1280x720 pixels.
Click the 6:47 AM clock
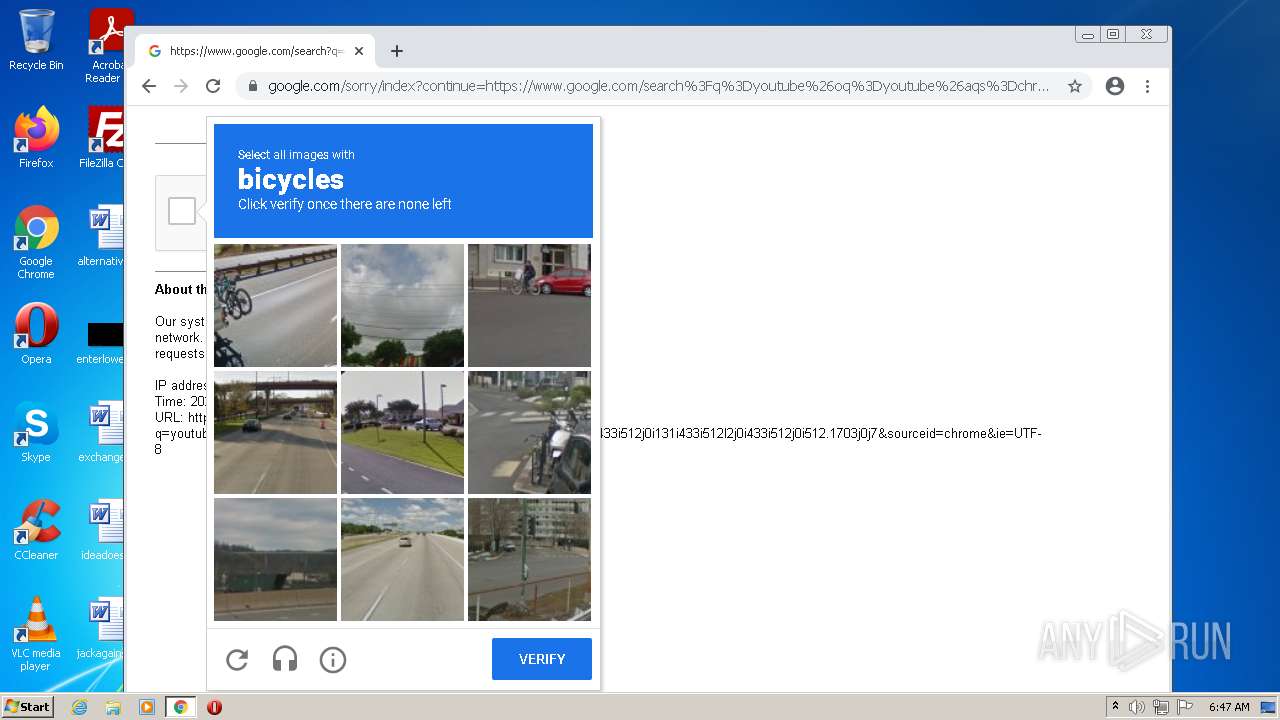[1229, 707]
